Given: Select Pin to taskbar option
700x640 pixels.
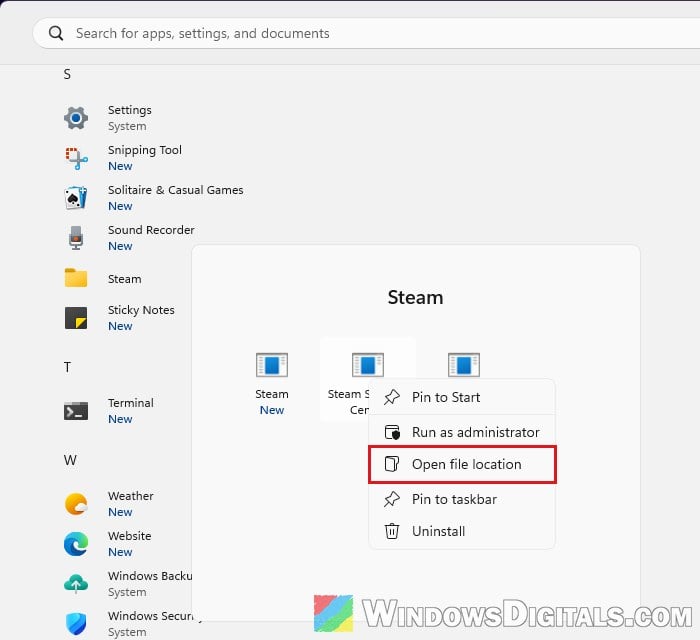Looking at the screenshot, I should (462, 499).
